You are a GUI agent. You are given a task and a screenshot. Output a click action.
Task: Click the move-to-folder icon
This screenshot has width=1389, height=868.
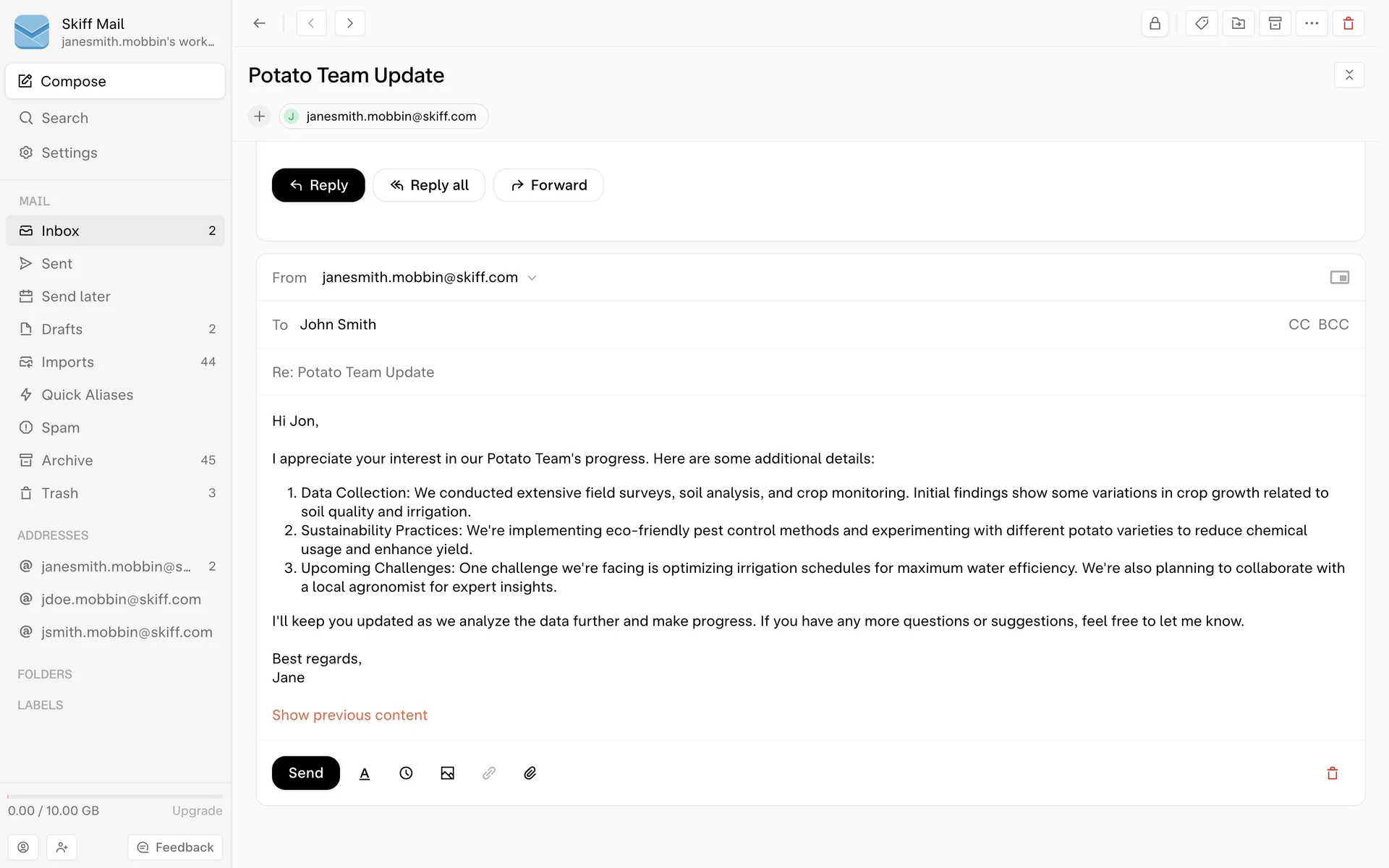(x=1239, y=23)
